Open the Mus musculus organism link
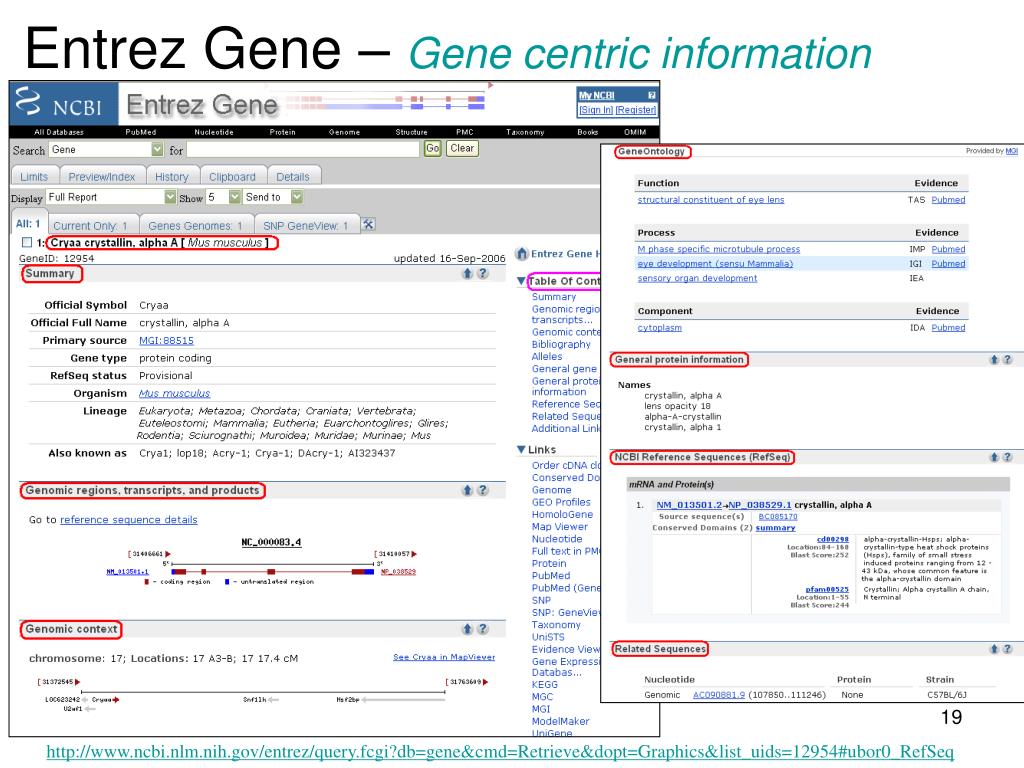This screenshot has height=768, width=1024. click(174, 394)
